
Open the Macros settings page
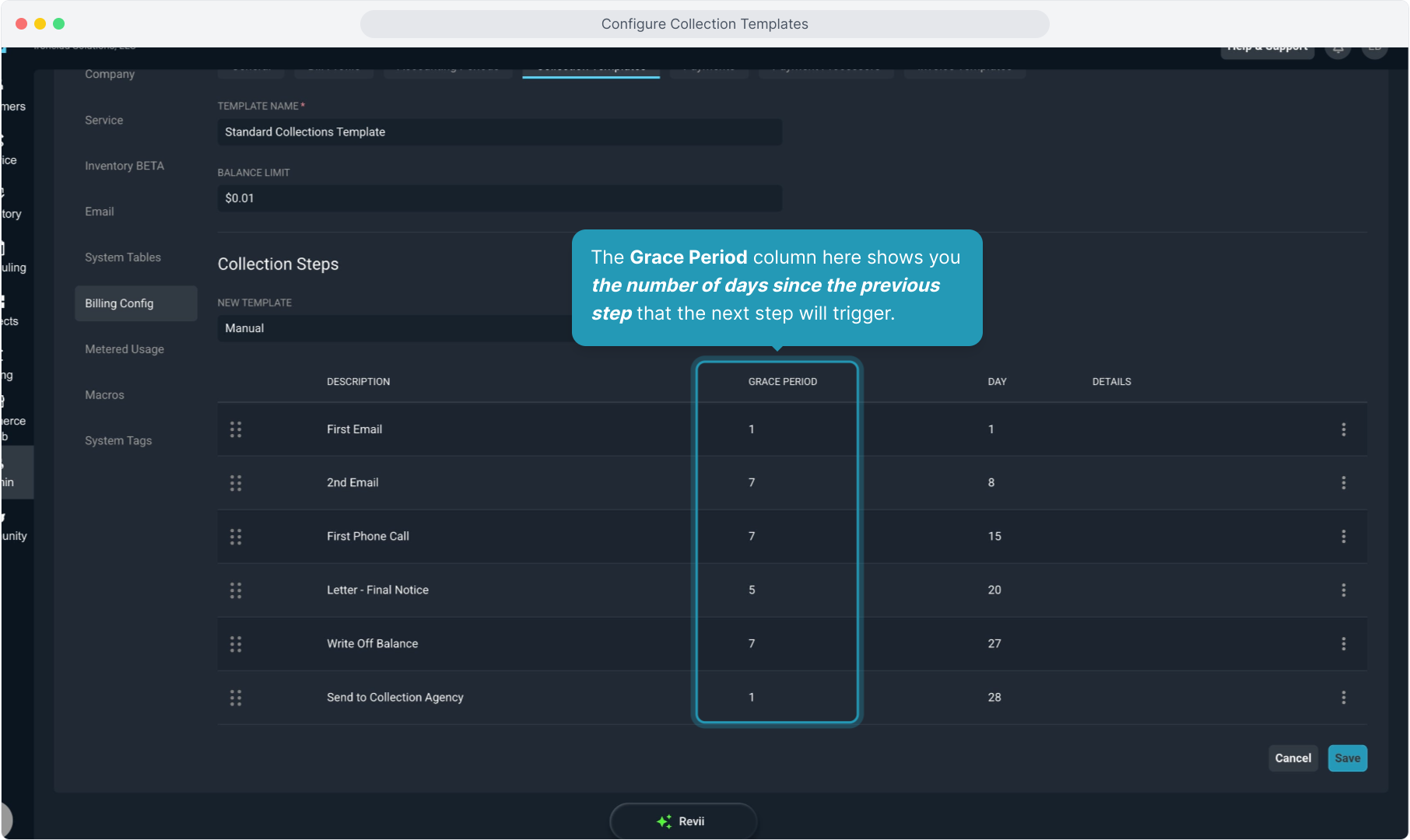coord(105,395)
